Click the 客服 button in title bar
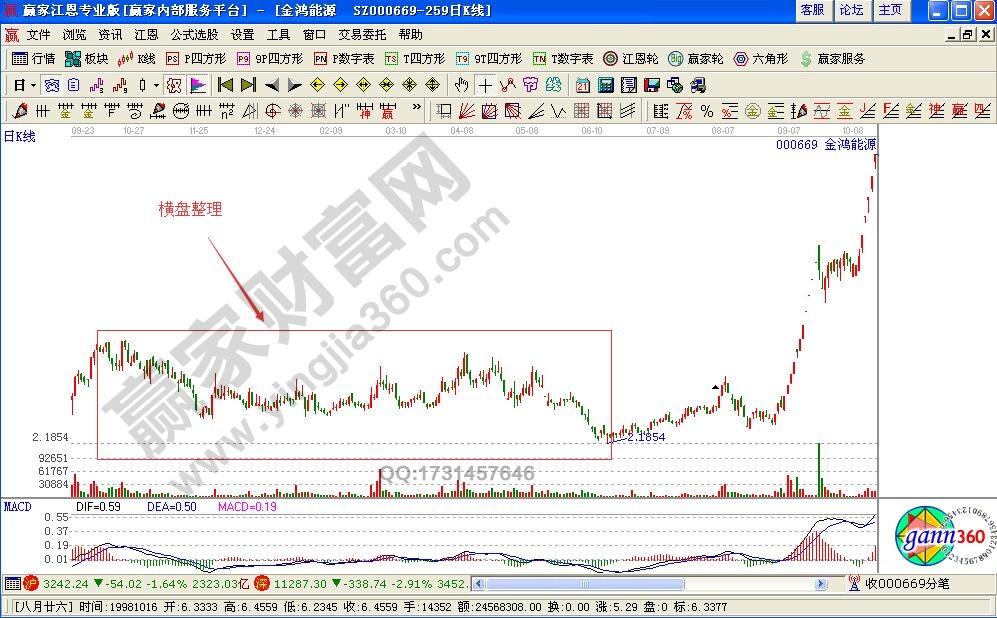This screenshot has height=618, width=997. 812,10
